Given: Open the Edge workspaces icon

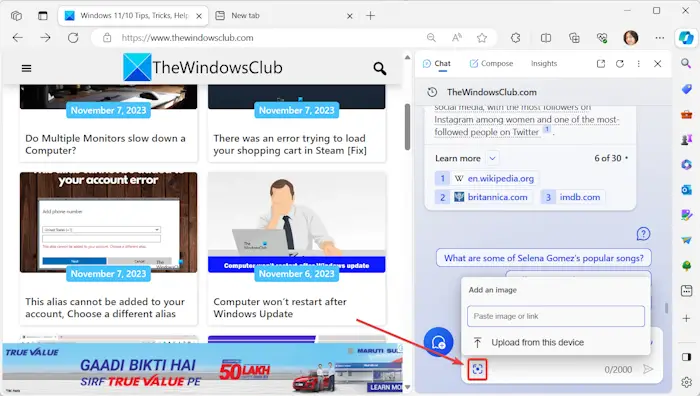Looking at the screenshot, I should click(x=17, y=16).
